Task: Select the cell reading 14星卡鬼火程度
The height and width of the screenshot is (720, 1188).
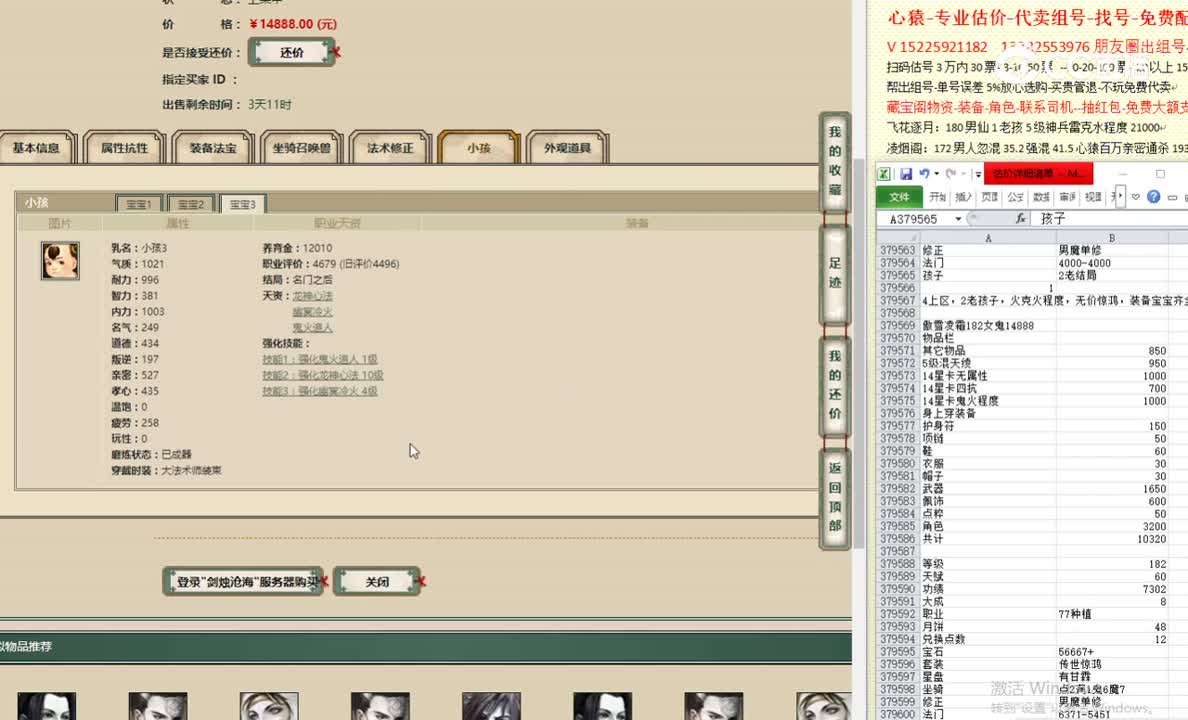Action: tap(988, 401)
